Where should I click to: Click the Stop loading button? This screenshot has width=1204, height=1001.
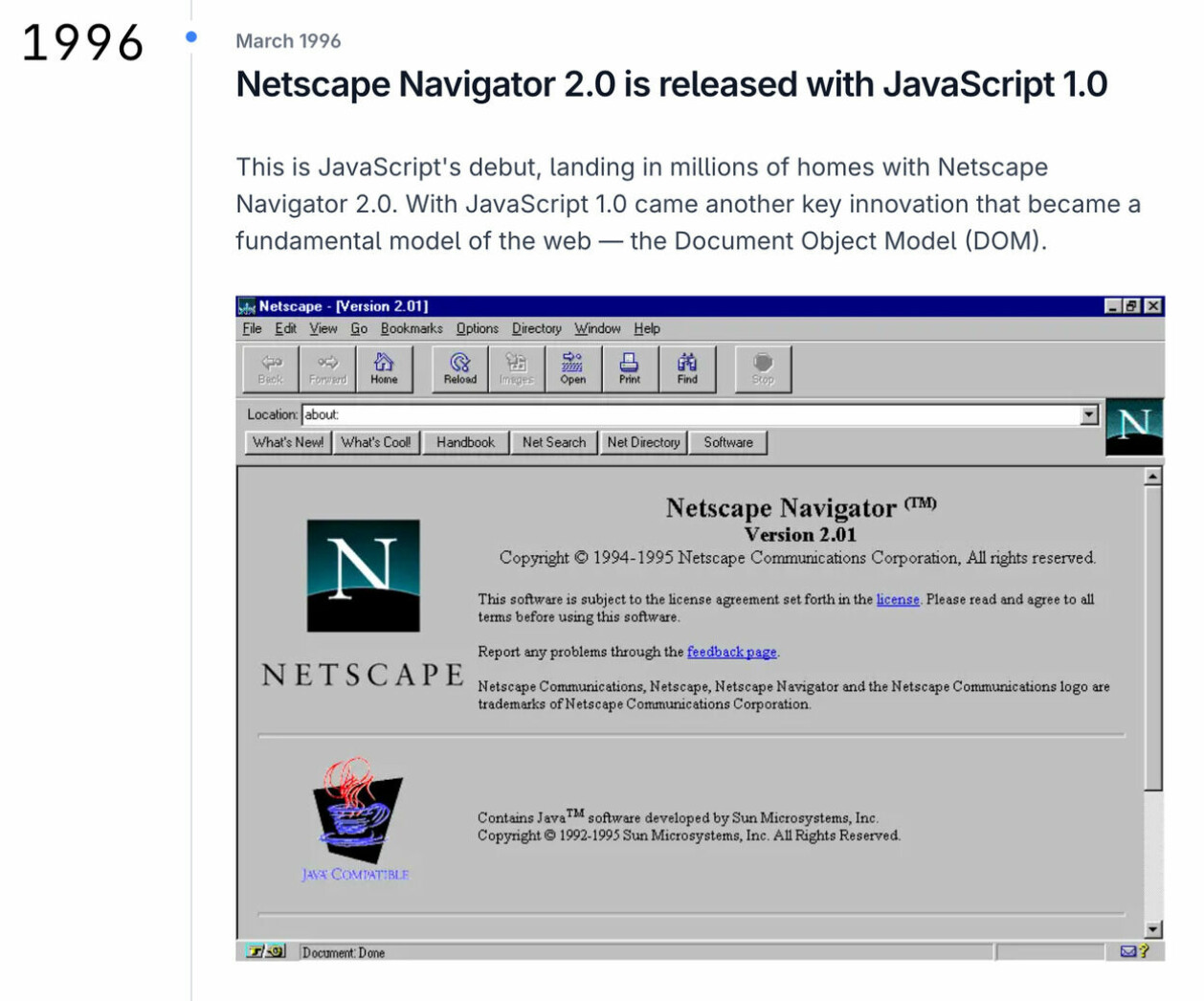[x=763, y=368]
